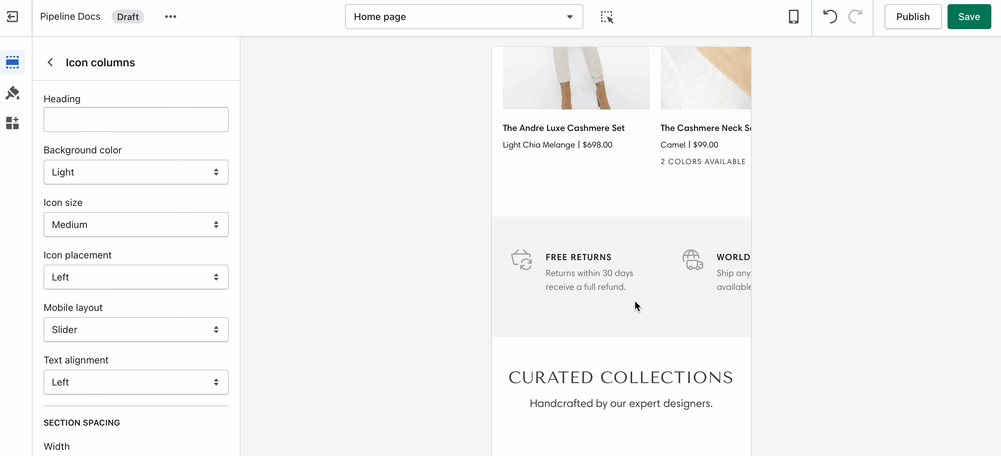Click into the Heading text field
The width and height of the screenshot is (1001, 456).
pyautogui.click(x=136, y=120)
